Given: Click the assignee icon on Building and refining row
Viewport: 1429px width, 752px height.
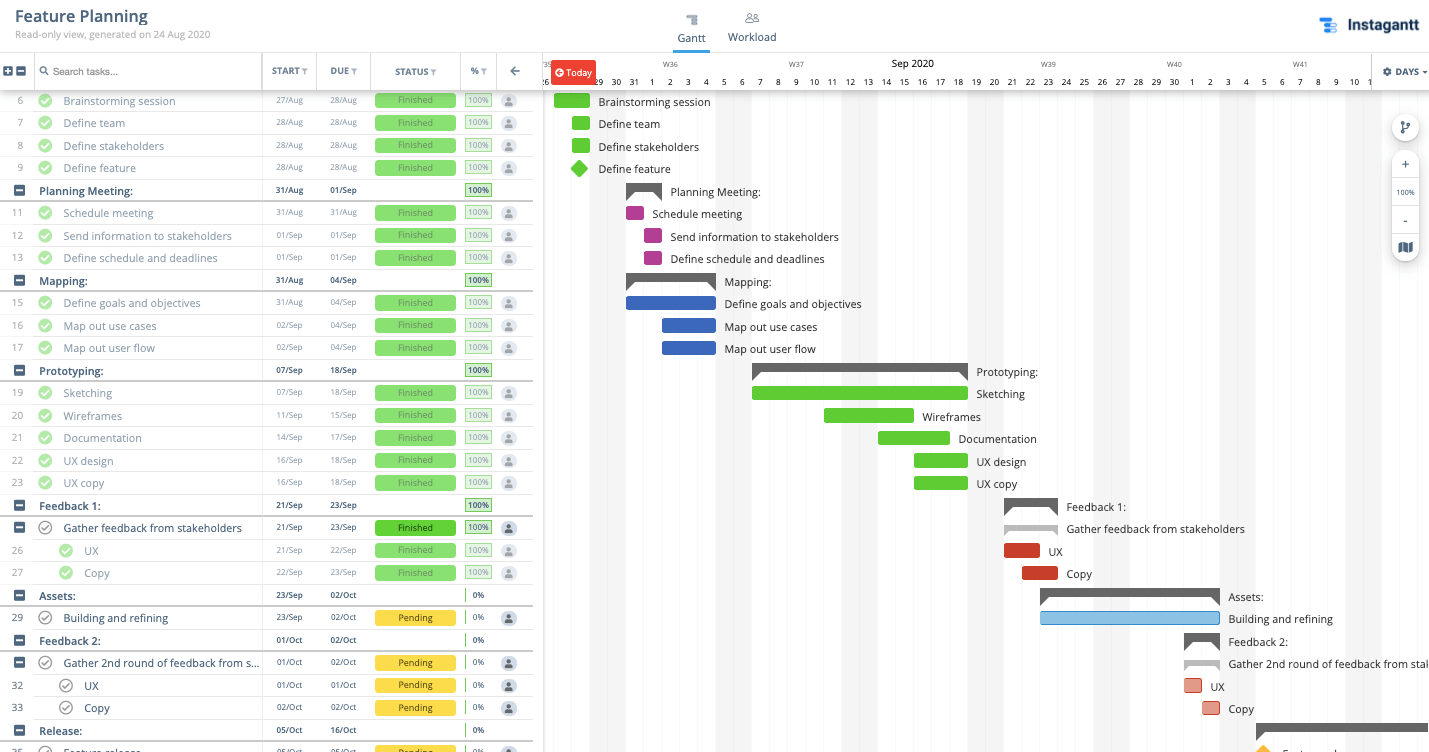Looking at the screenshot, I should pos(509,618).
